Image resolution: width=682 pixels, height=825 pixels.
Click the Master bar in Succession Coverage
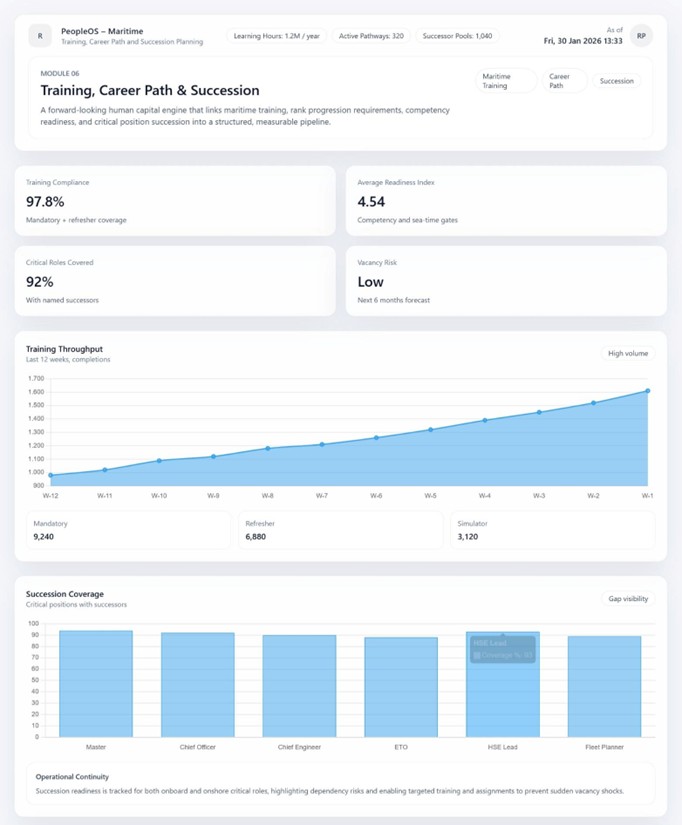pyautogui.click(x=96, y=684)
